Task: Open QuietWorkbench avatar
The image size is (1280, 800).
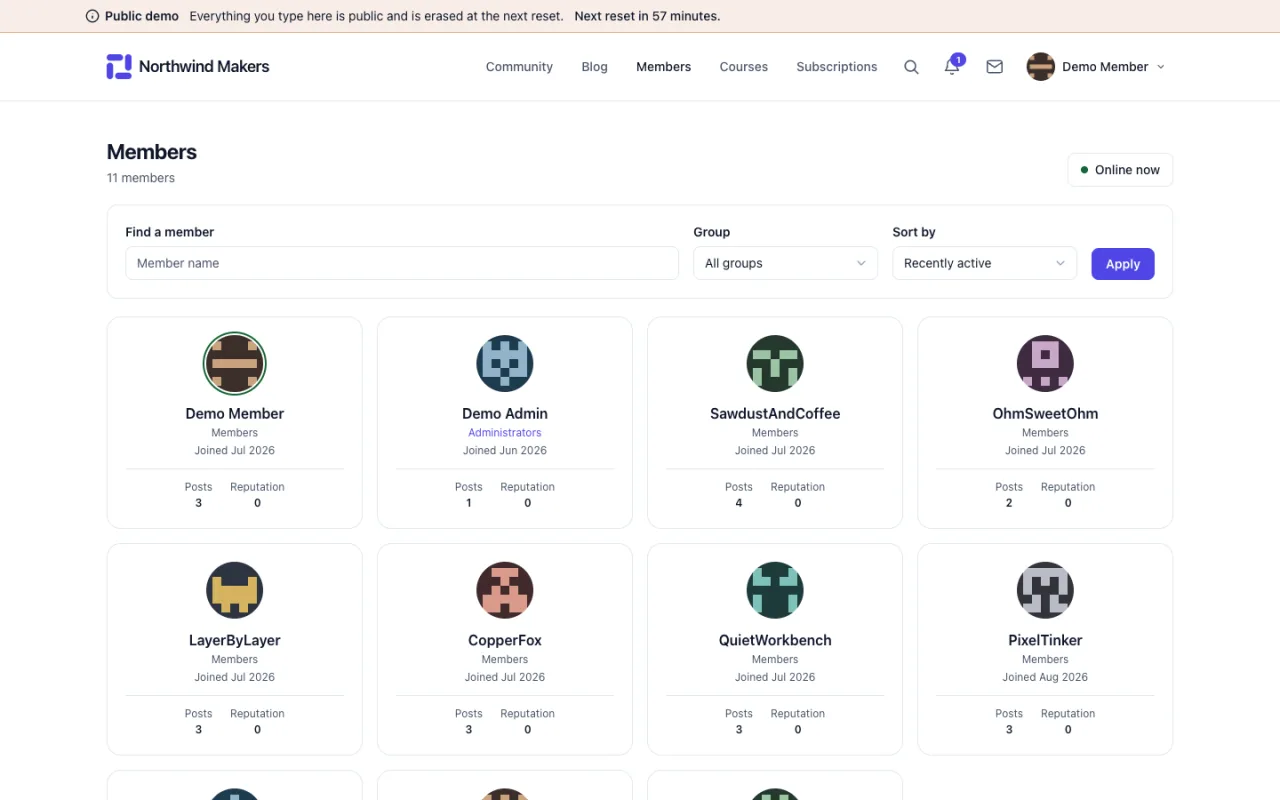Action: pyautogui.click(x=775, y=590)
